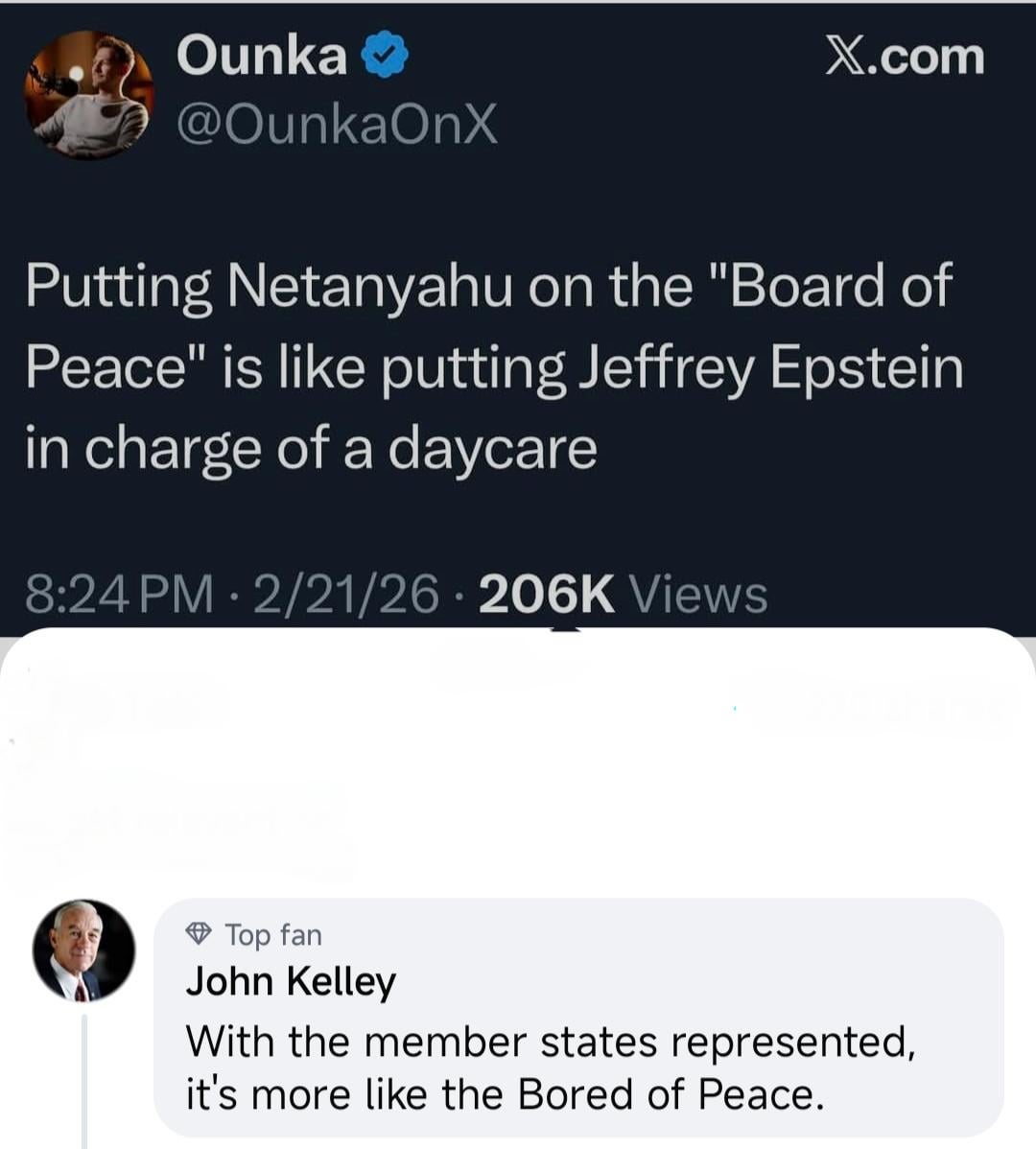Click the word daycare in the tweet
The height and width of the screenshot is (1149, 1036).
tap(492, 448)
